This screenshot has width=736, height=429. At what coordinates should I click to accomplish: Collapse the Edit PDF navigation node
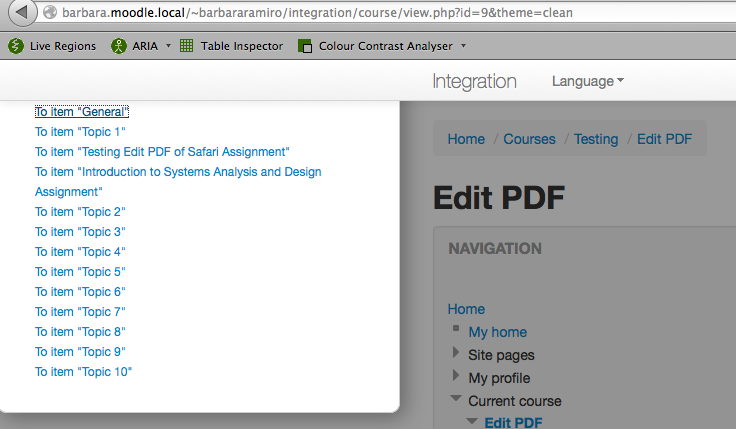coord(472,421)
